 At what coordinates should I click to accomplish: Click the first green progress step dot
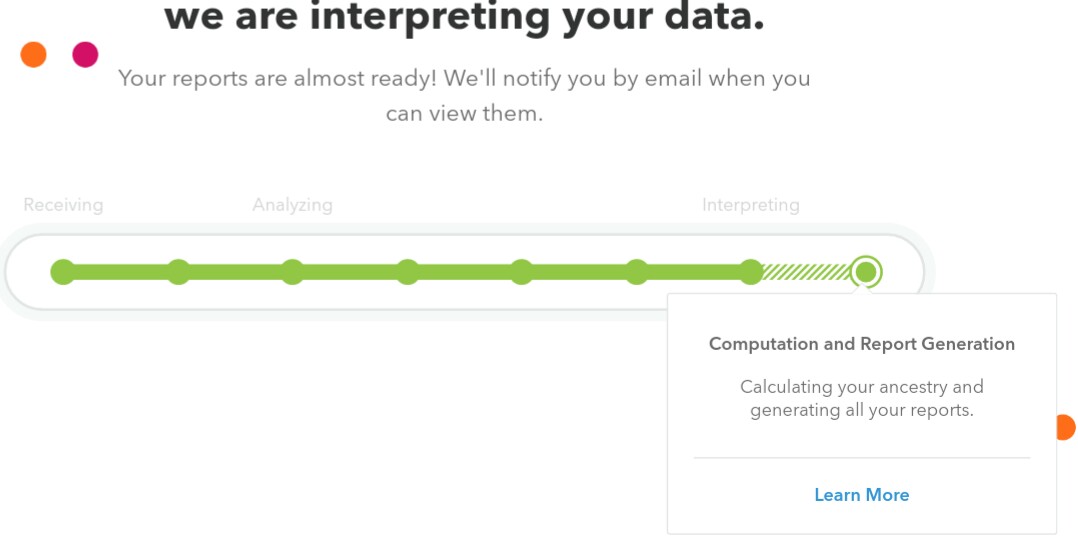pos(63,272)
